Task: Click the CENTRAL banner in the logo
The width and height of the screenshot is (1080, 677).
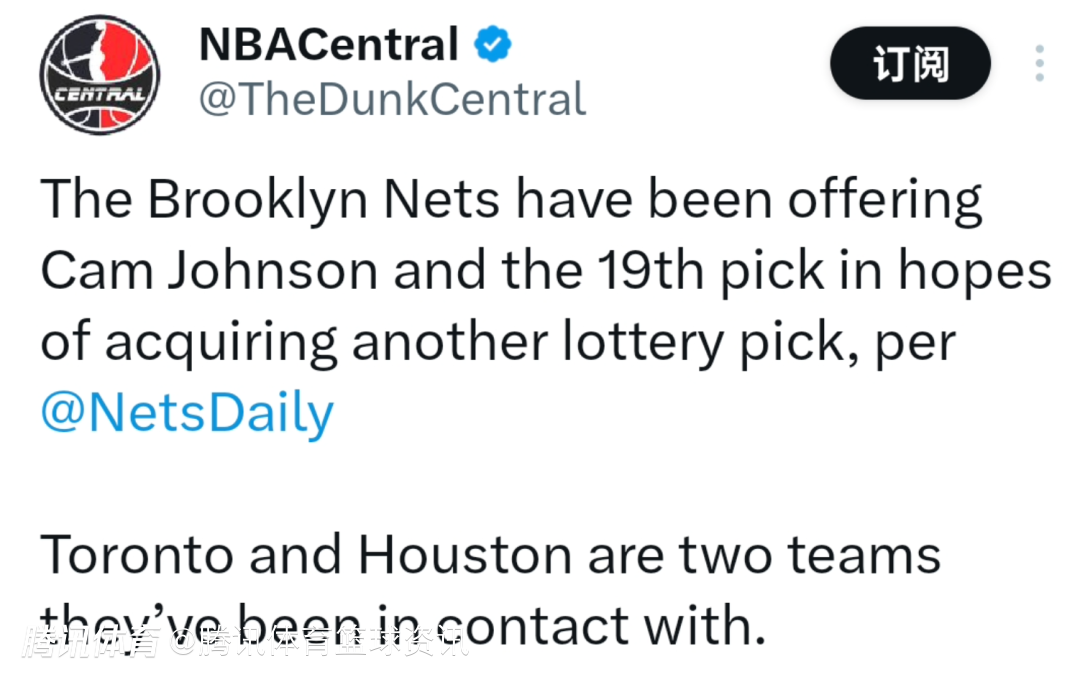Action: coord(101,95)
